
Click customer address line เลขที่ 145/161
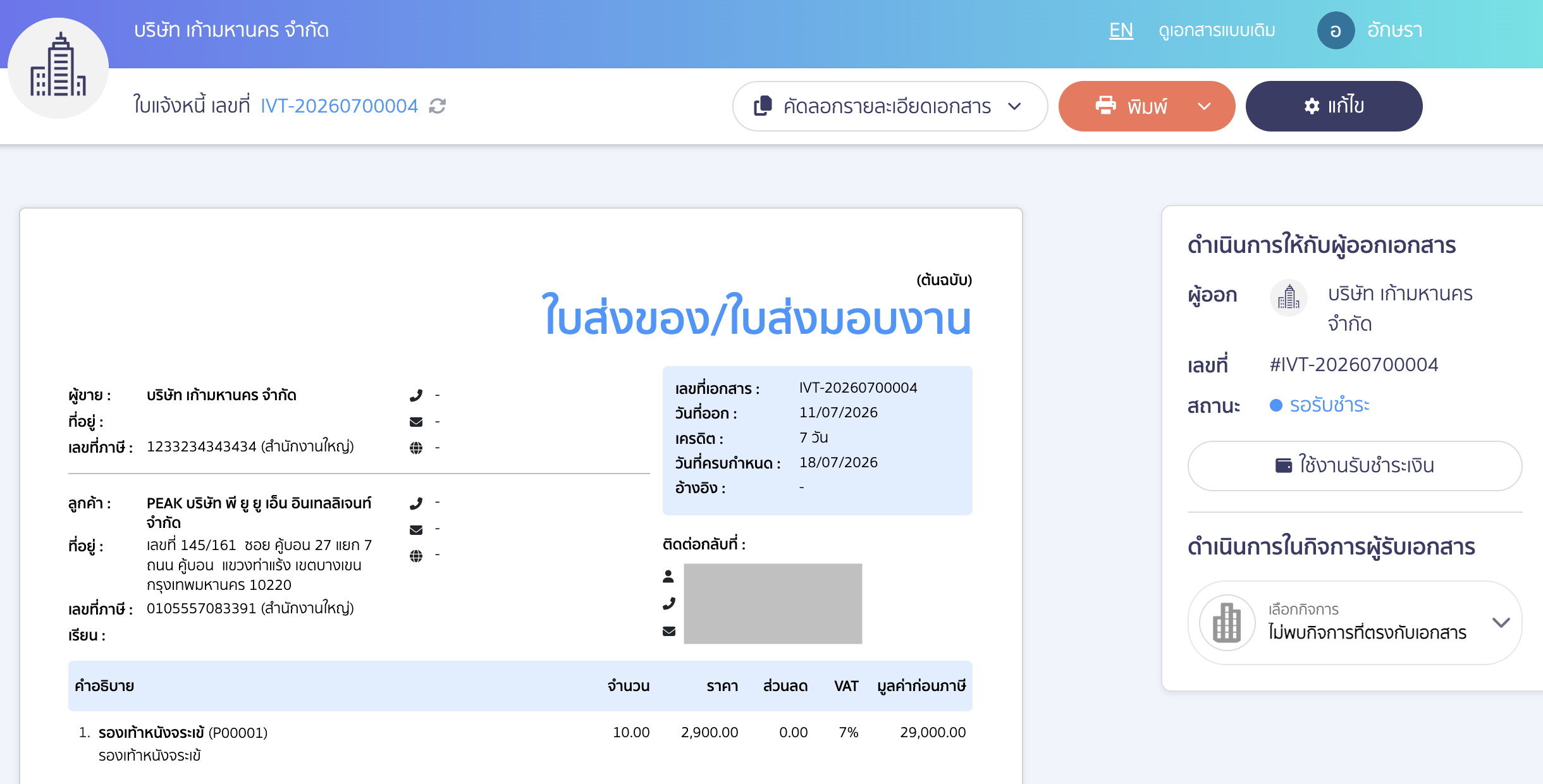pos(259,545)
